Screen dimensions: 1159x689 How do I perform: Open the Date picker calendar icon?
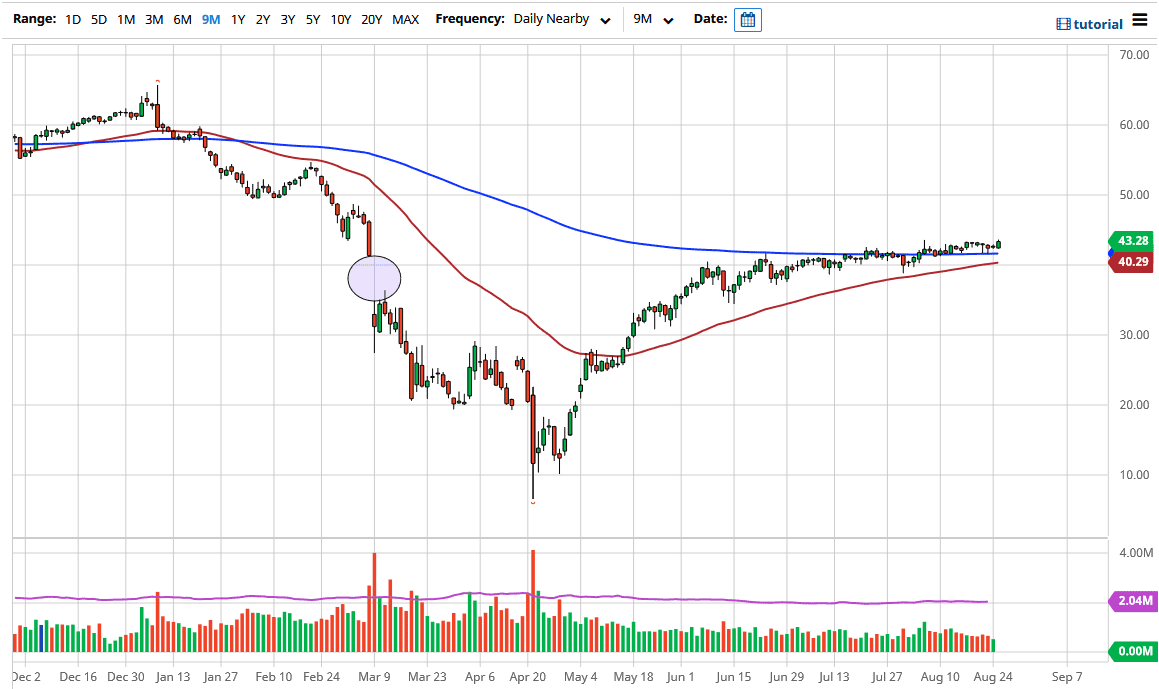(747, 19)
